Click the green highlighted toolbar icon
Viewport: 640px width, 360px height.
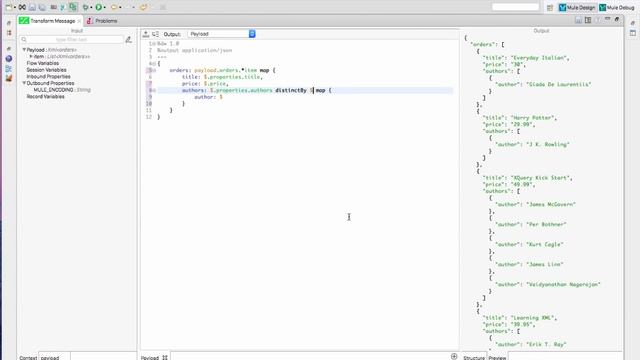(73, 7)
